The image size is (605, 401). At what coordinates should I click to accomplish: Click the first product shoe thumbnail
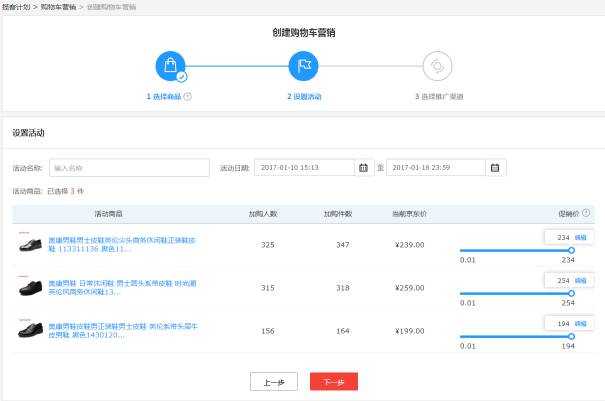pyautogui.click(x=31, y=244)
